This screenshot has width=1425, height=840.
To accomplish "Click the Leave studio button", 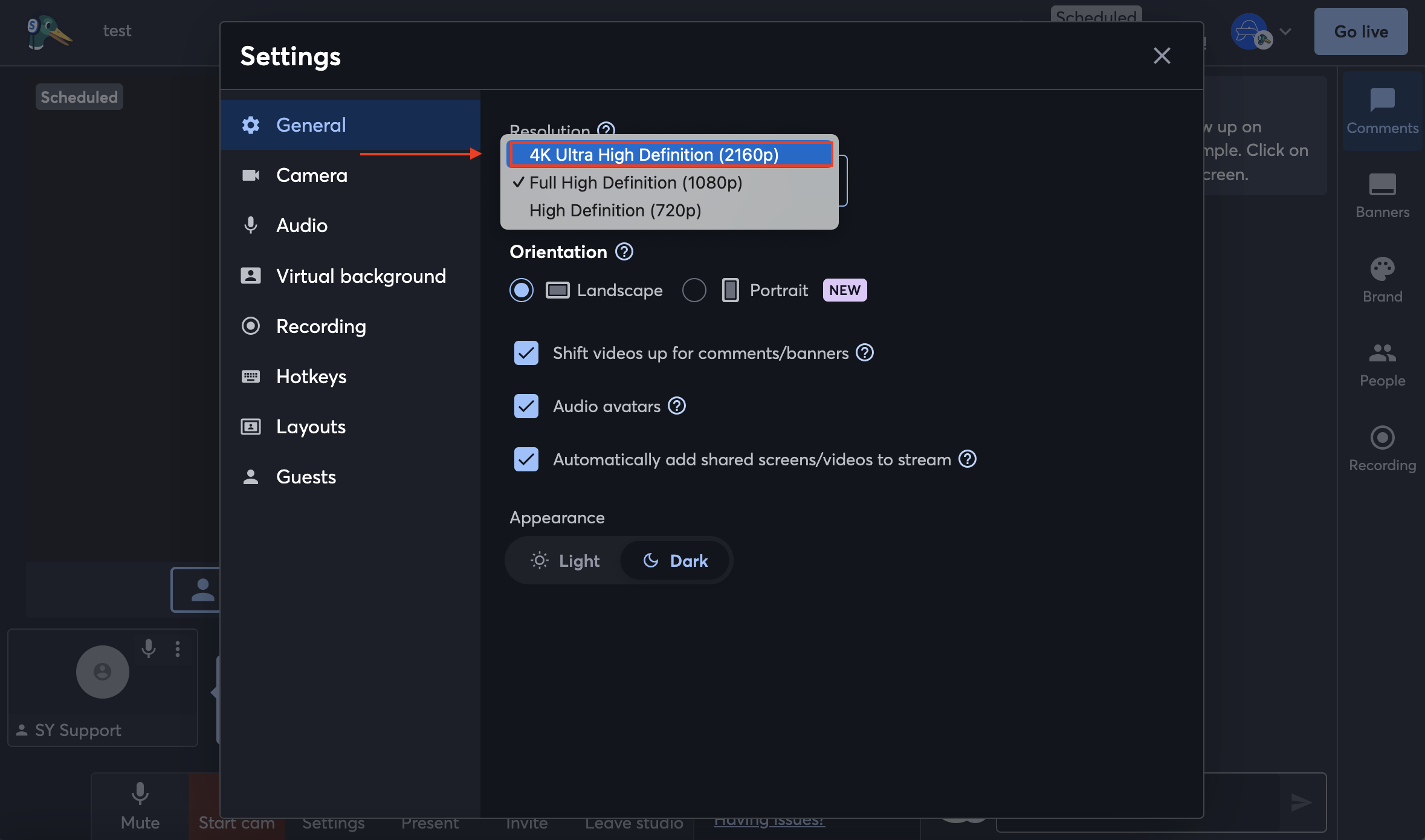I will 634,824.
